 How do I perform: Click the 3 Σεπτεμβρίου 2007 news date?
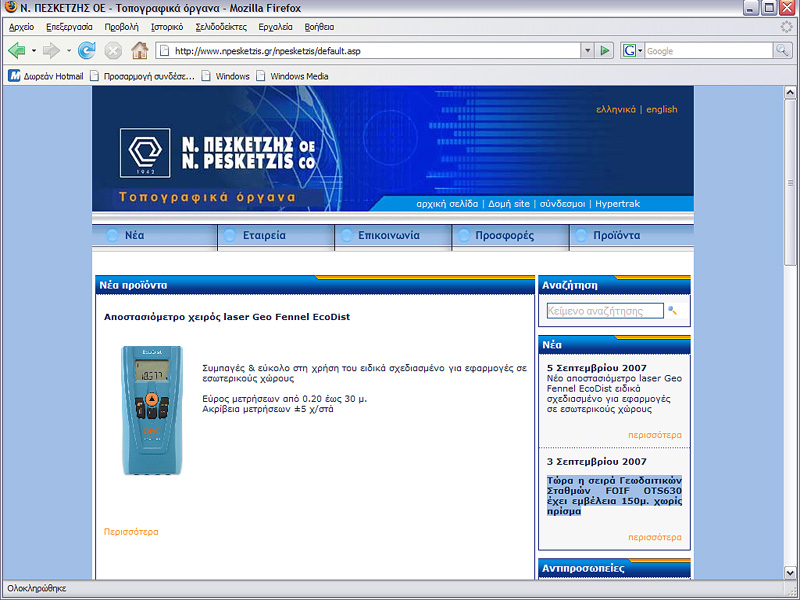(596, 462)
